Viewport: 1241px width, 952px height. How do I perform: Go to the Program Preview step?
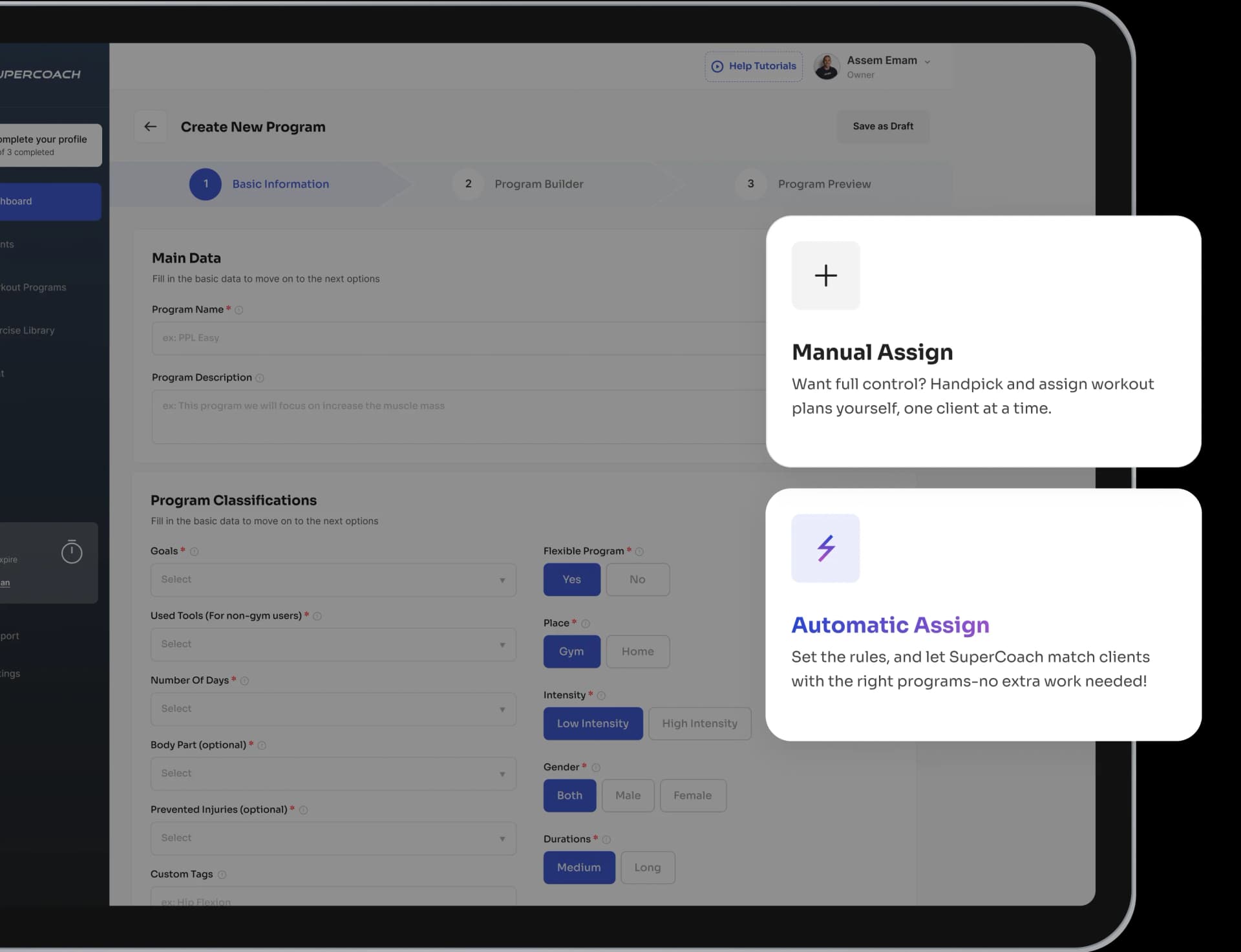pyautogui.click(x=824, y=184)
